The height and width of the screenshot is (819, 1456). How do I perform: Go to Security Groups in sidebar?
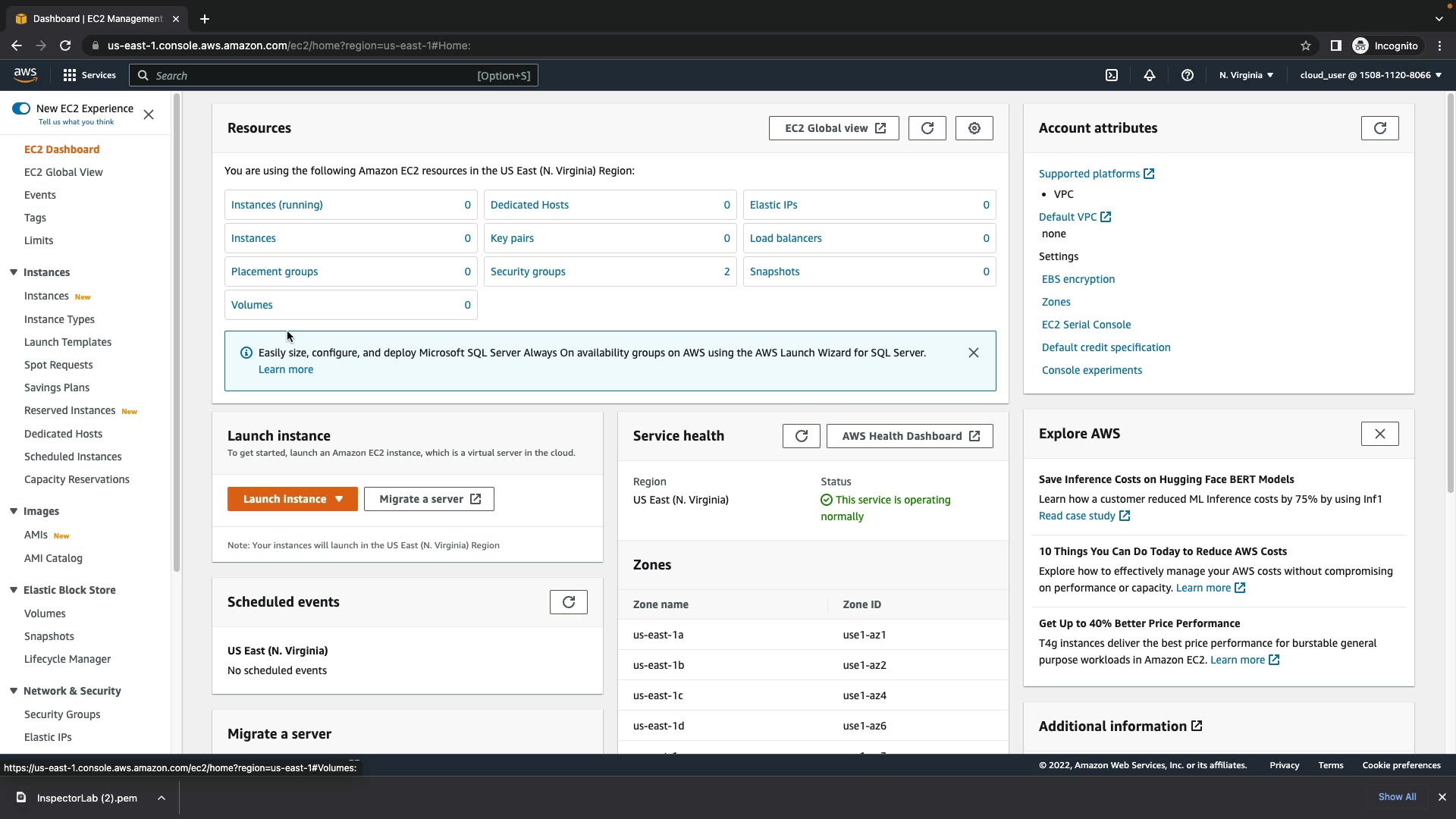[62, 714]
